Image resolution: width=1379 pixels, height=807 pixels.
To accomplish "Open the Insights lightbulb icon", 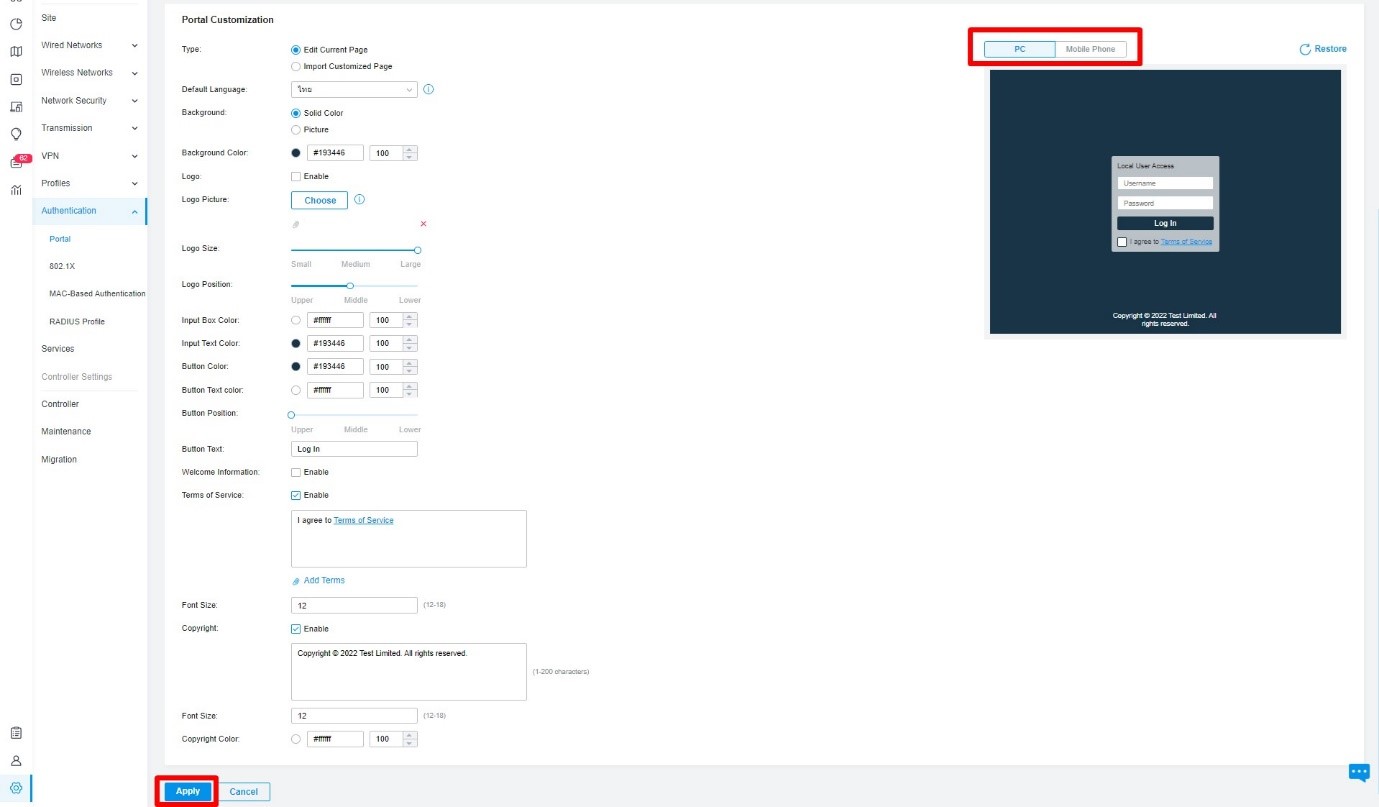I will coord(16,134).
